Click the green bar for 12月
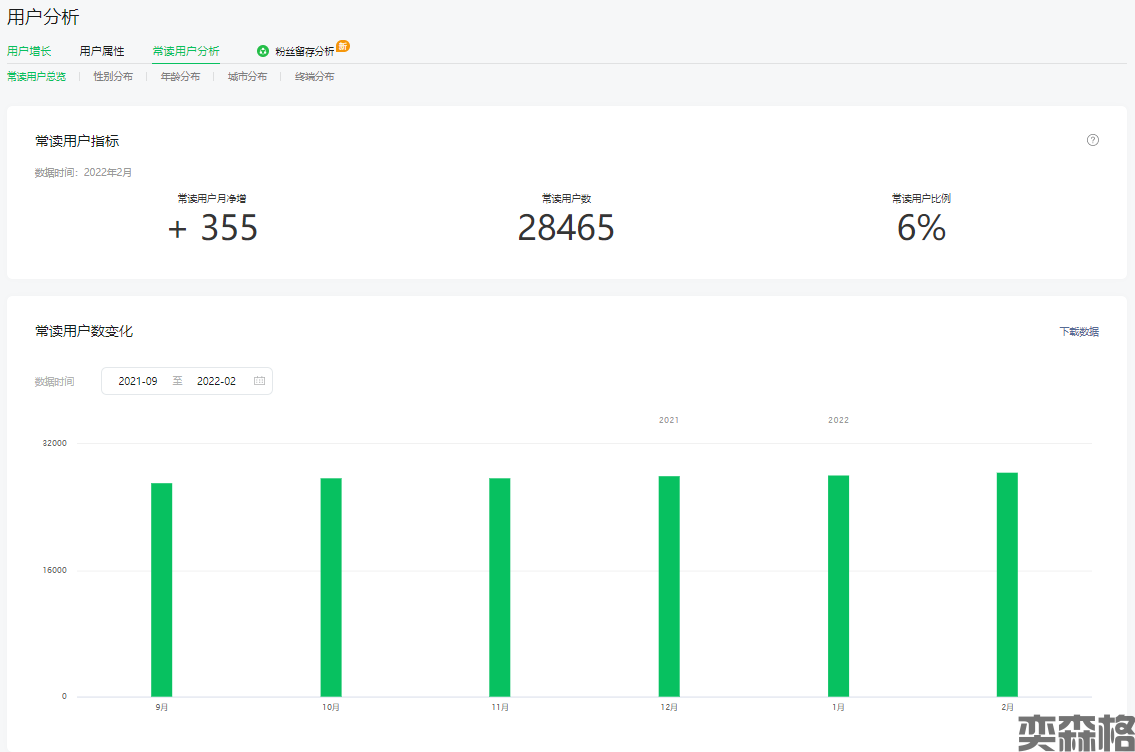Screen dimensions: 1135x752 pos(669,586)
